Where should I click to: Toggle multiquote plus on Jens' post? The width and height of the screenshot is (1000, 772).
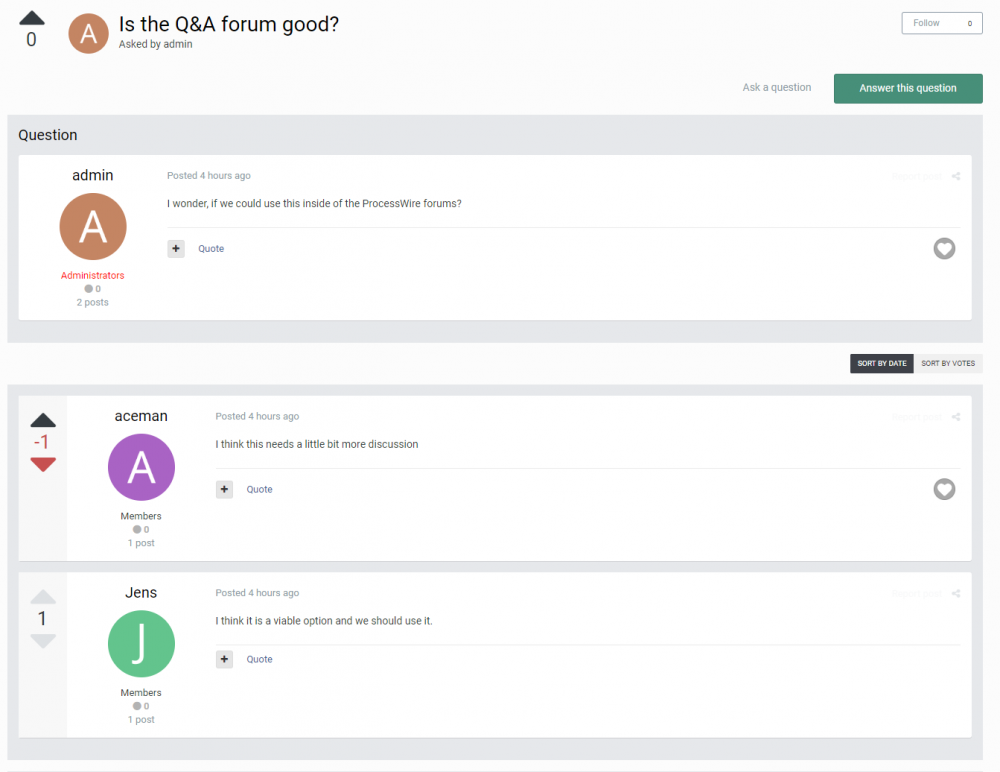tap(225, 660)
